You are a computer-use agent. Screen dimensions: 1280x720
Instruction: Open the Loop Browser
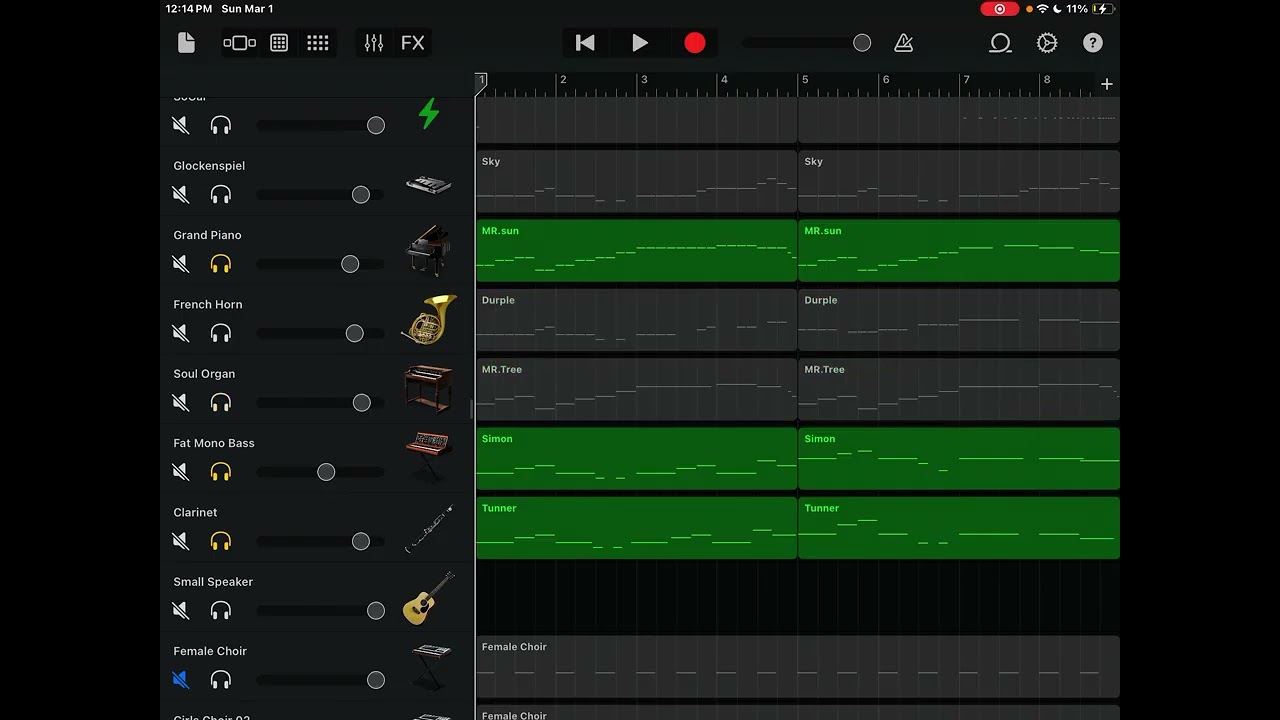(1000, 43)
